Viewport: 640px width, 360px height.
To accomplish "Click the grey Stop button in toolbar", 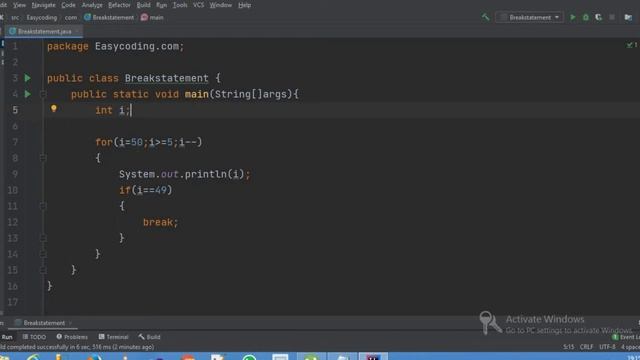I will [x=612, y=17].
